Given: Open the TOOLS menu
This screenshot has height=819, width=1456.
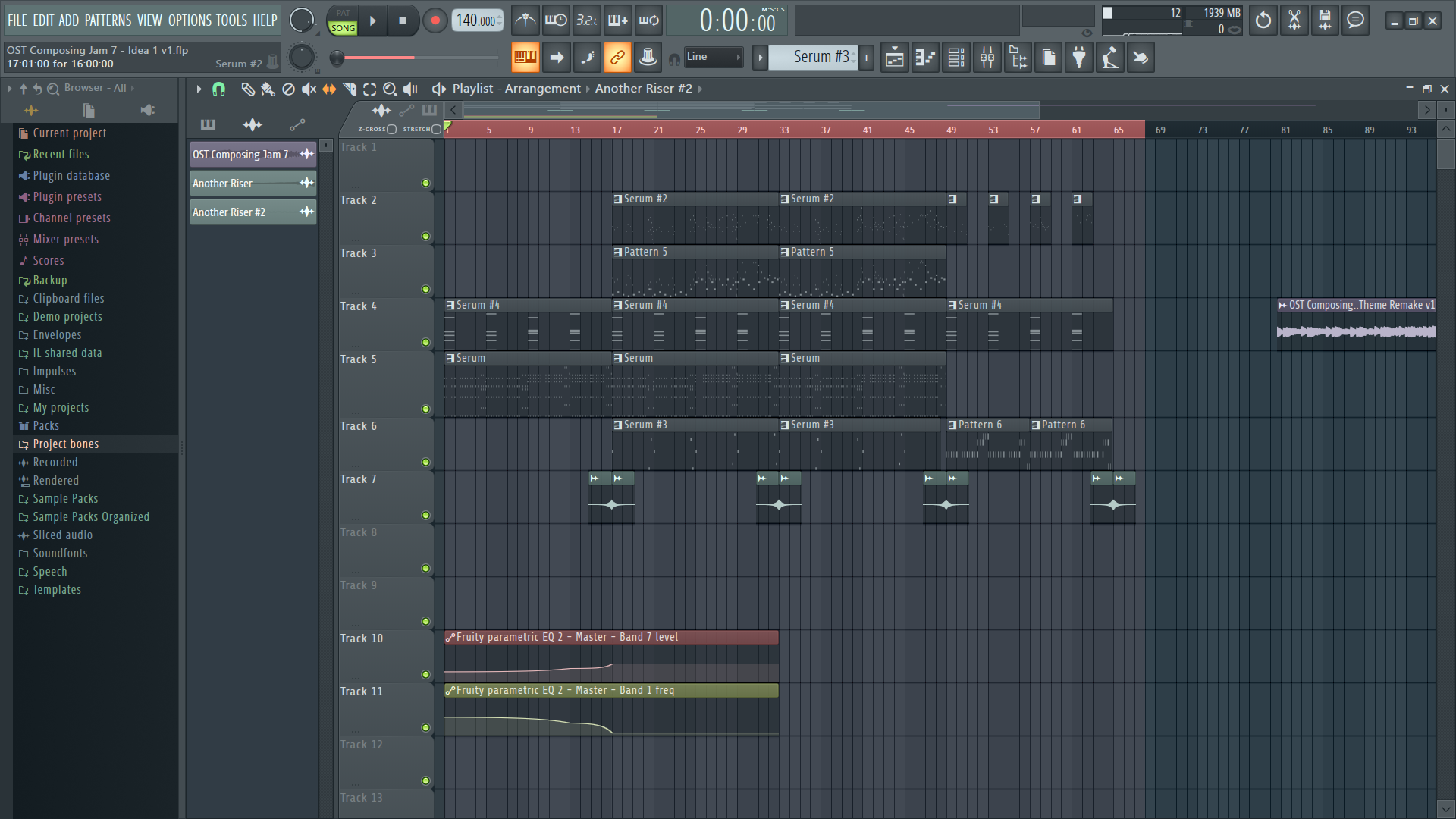Looking at the screenshot, I should [x=231, y=20].
